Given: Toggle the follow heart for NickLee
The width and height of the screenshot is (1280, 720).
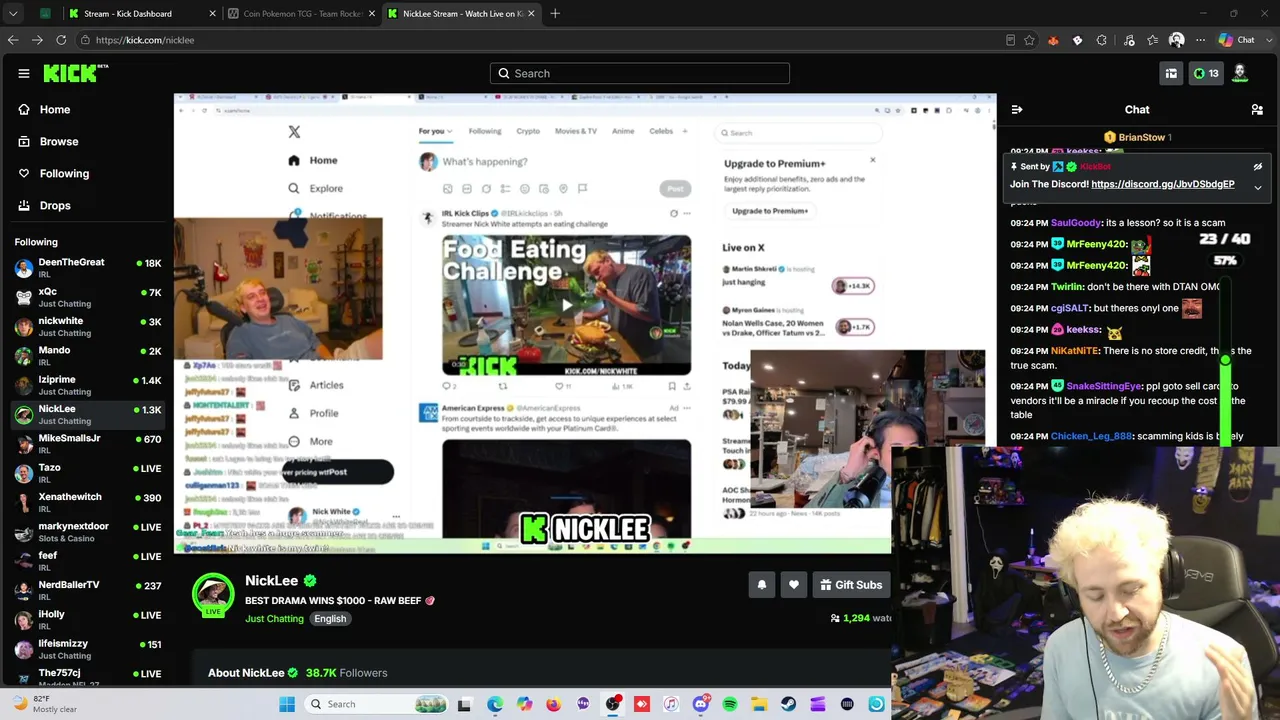Looking at the screenshot, I should 794,585.
